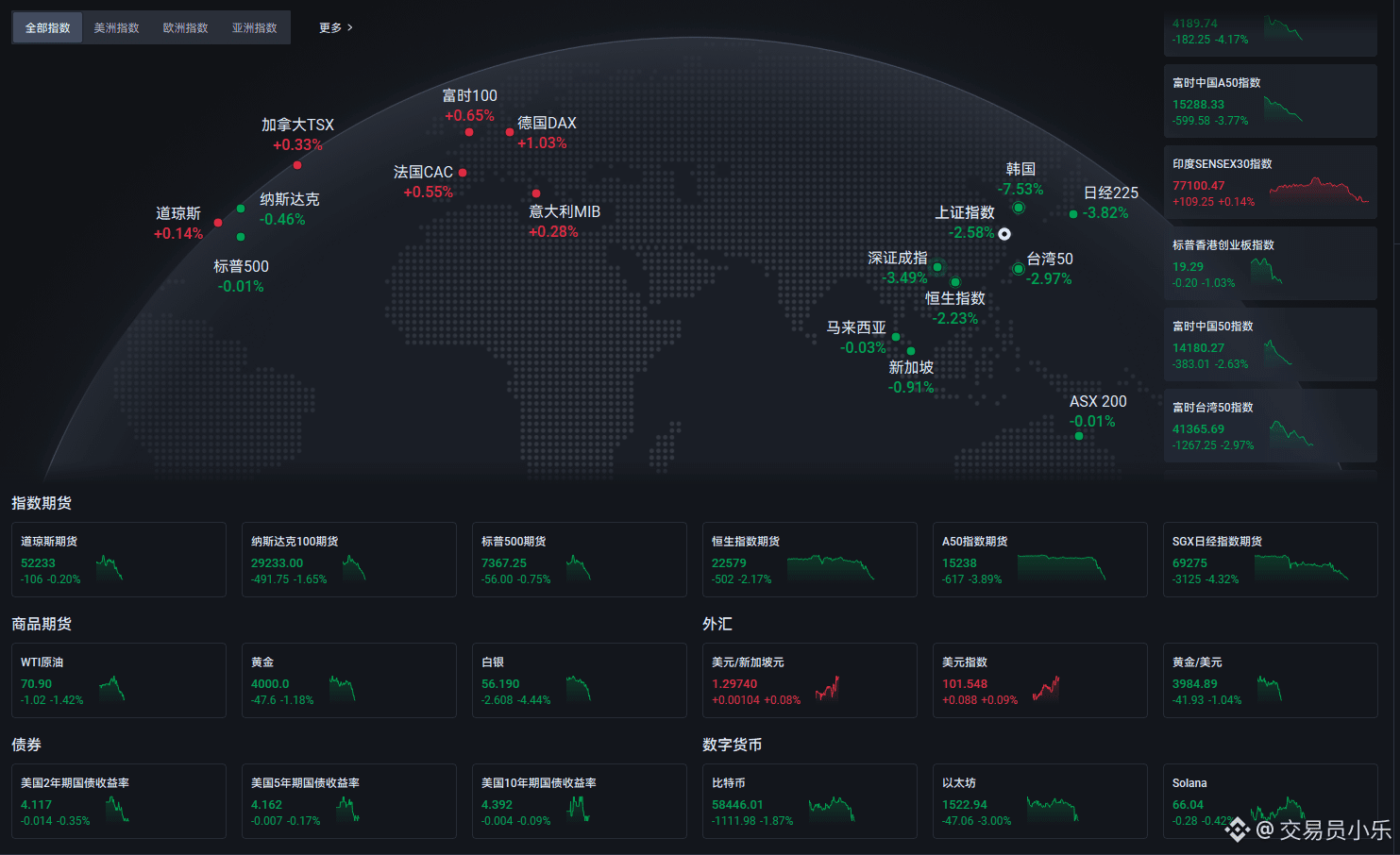
Task: Open the Solana crypto card
Action: point(1271,801)
